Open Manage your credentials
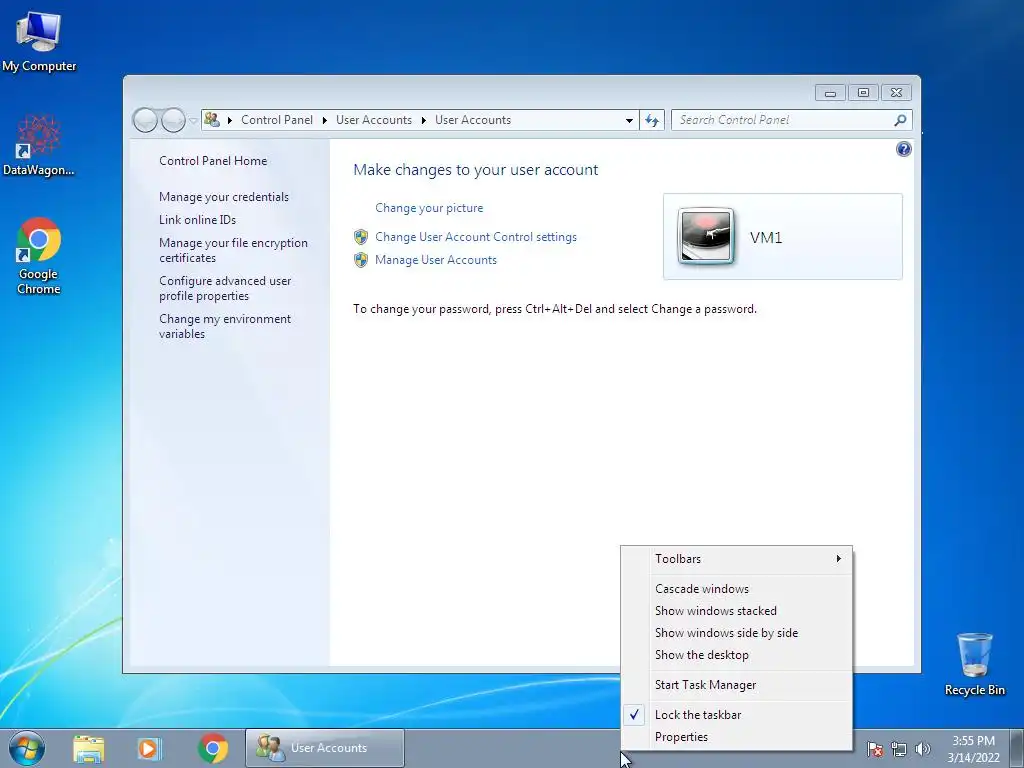 223,197
